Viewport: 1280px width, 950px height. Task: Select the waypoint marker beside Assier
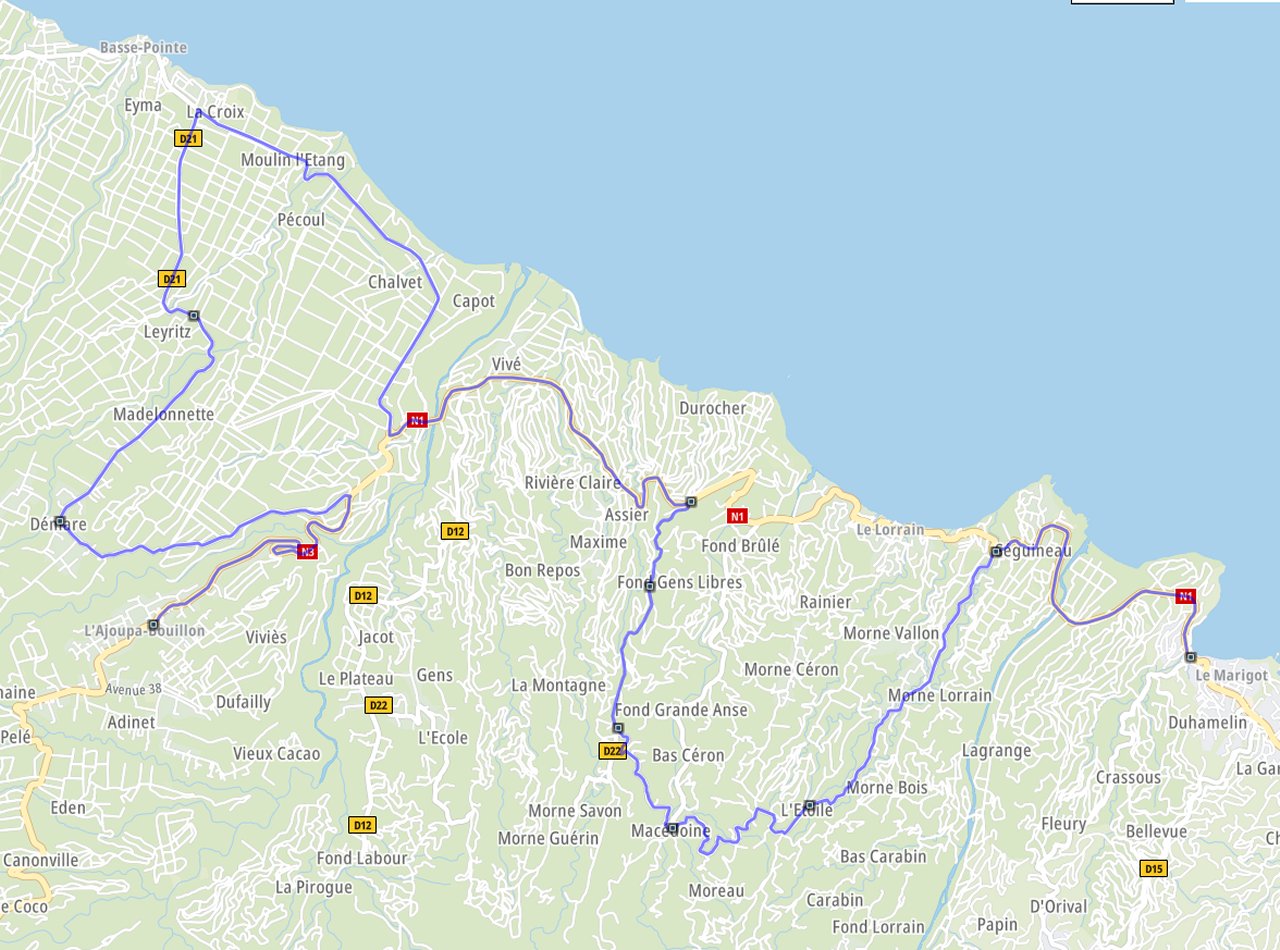690,501
